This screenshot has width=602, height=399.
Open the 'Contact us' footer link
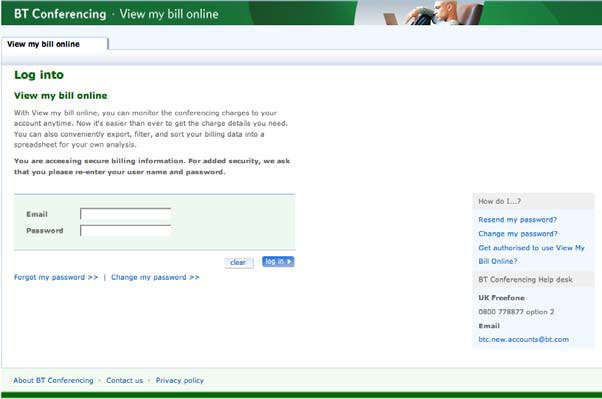point(124,380)
